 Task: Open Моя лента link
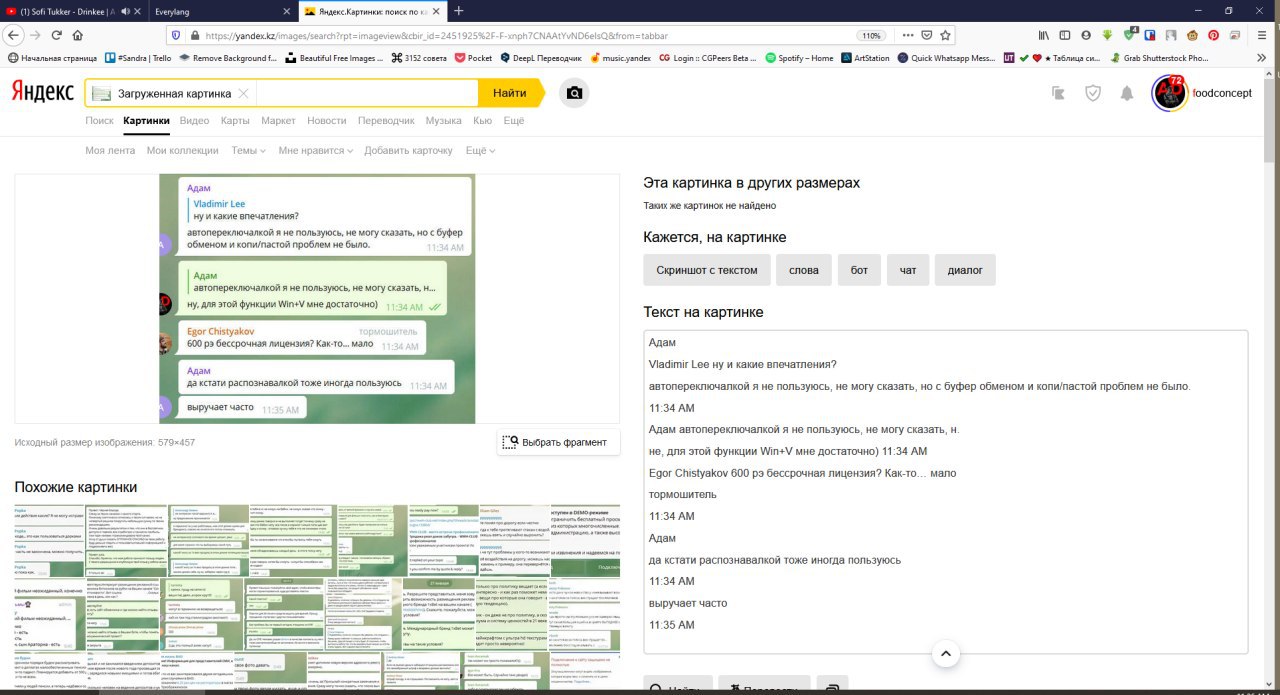pyautogui.click(x=110, y=151)
